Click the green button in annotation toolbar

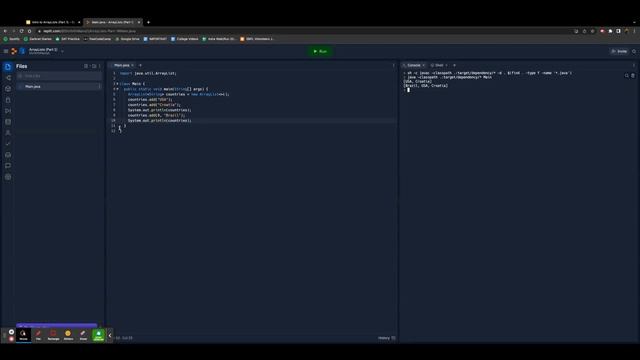click(98, 335)
